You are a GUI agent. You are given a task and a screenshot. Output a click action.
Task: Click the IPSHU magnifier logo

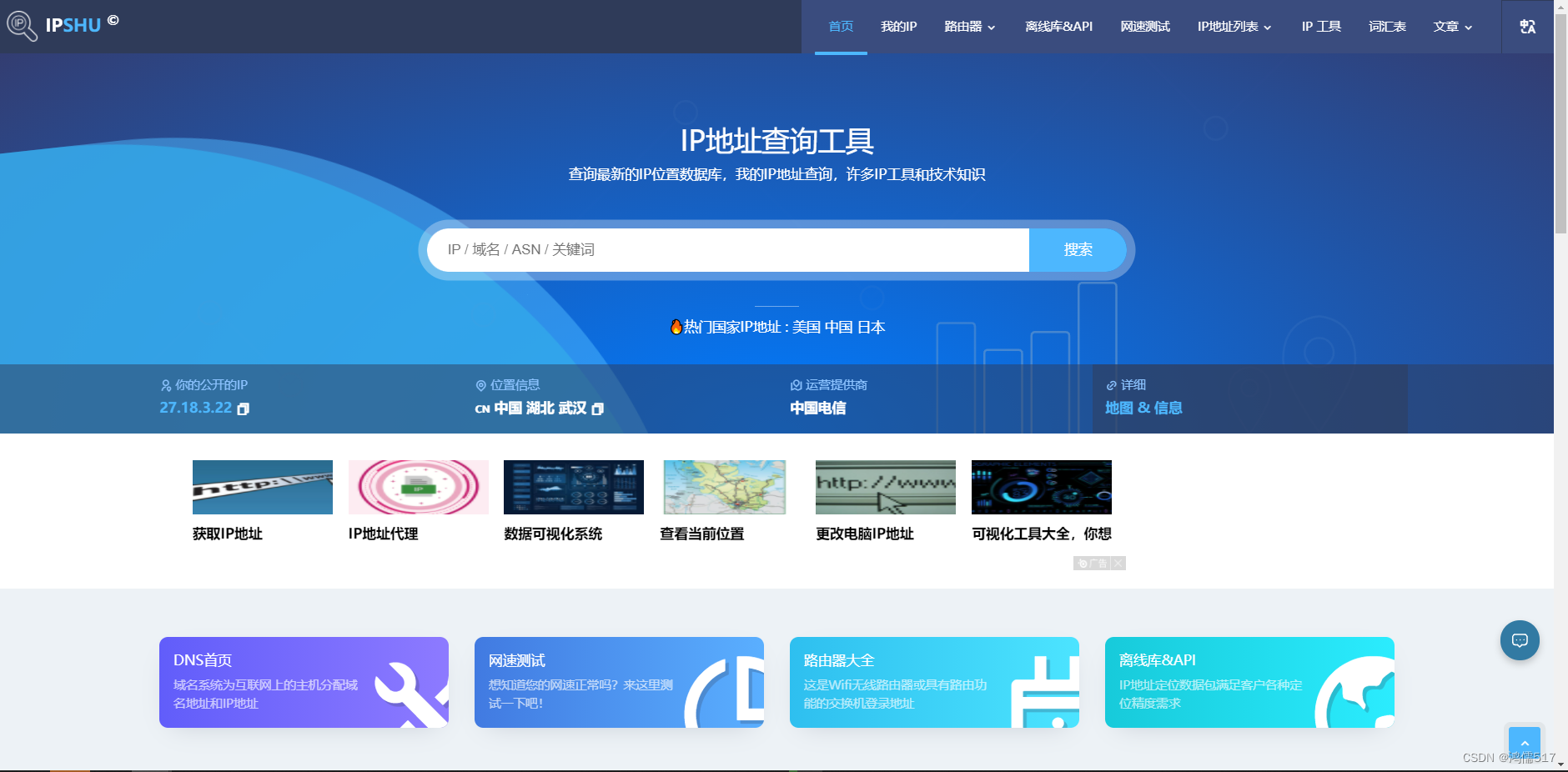tap(21, 26)
